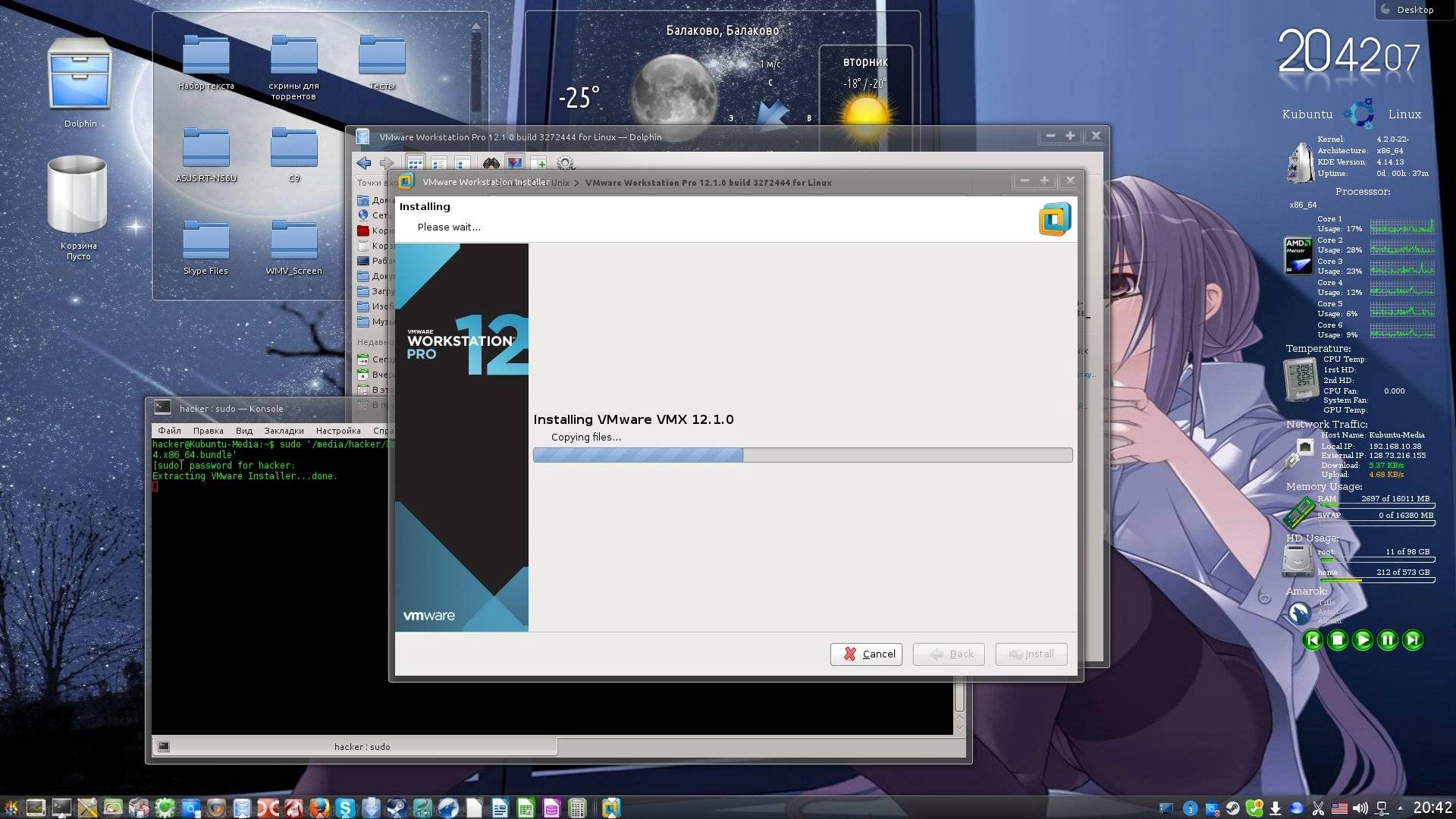Viewport: 1456px width, 819px height.
Task: Click the Klipper scissors tray icon
Action: pyautogui.click(x=1318, y=808)
